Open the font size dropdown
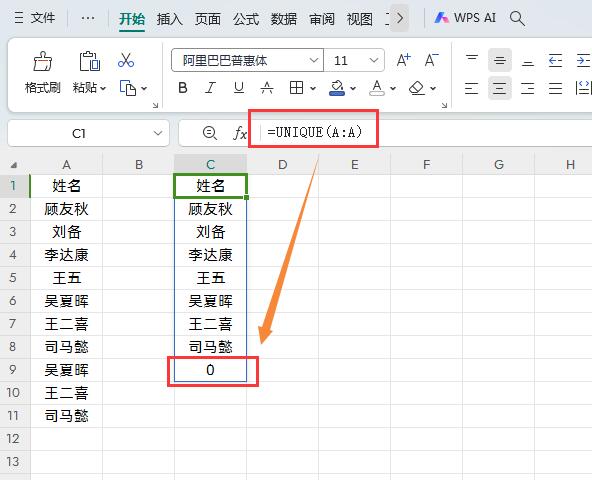592x480 pixels. pos(374,60)
